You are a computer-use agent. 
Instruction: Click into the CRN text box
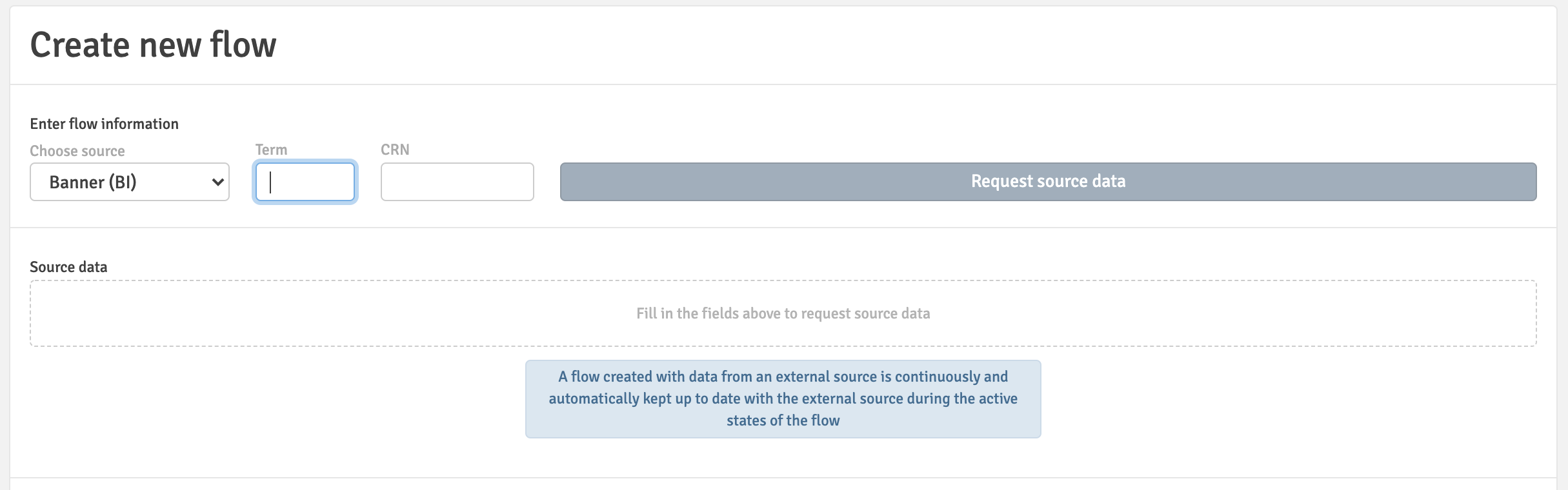pos(457,182)
